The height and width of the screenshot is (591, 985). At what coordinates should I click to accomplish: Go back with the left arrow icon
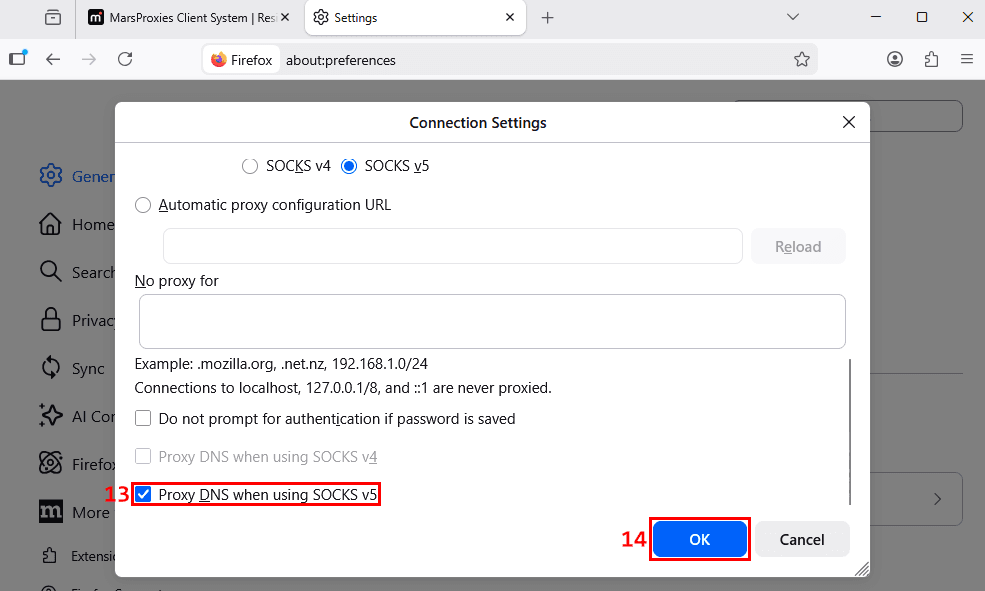click(53, 59)
